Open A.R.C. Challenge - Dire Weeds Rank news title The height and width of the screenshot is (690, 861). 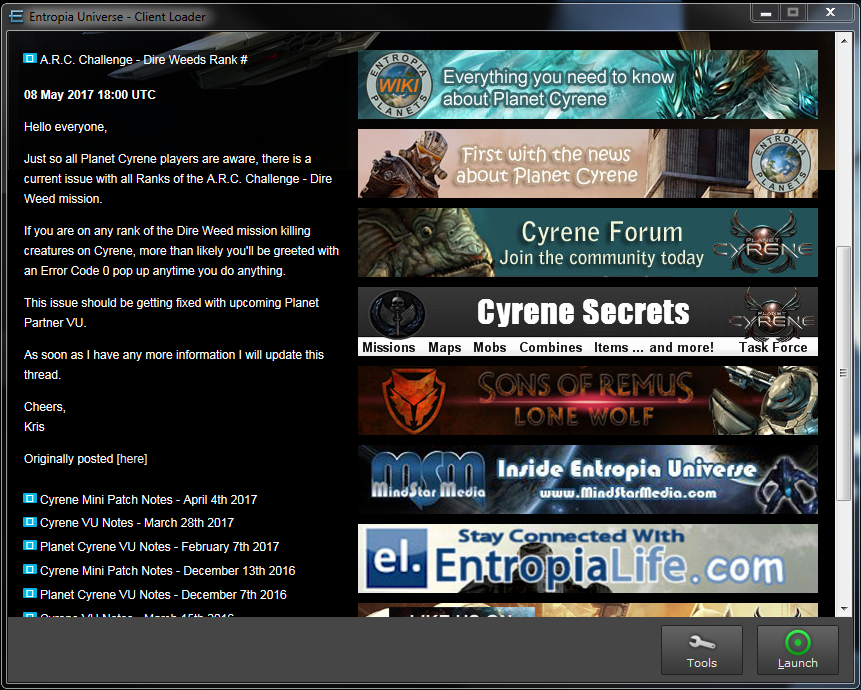pos(143,60)
